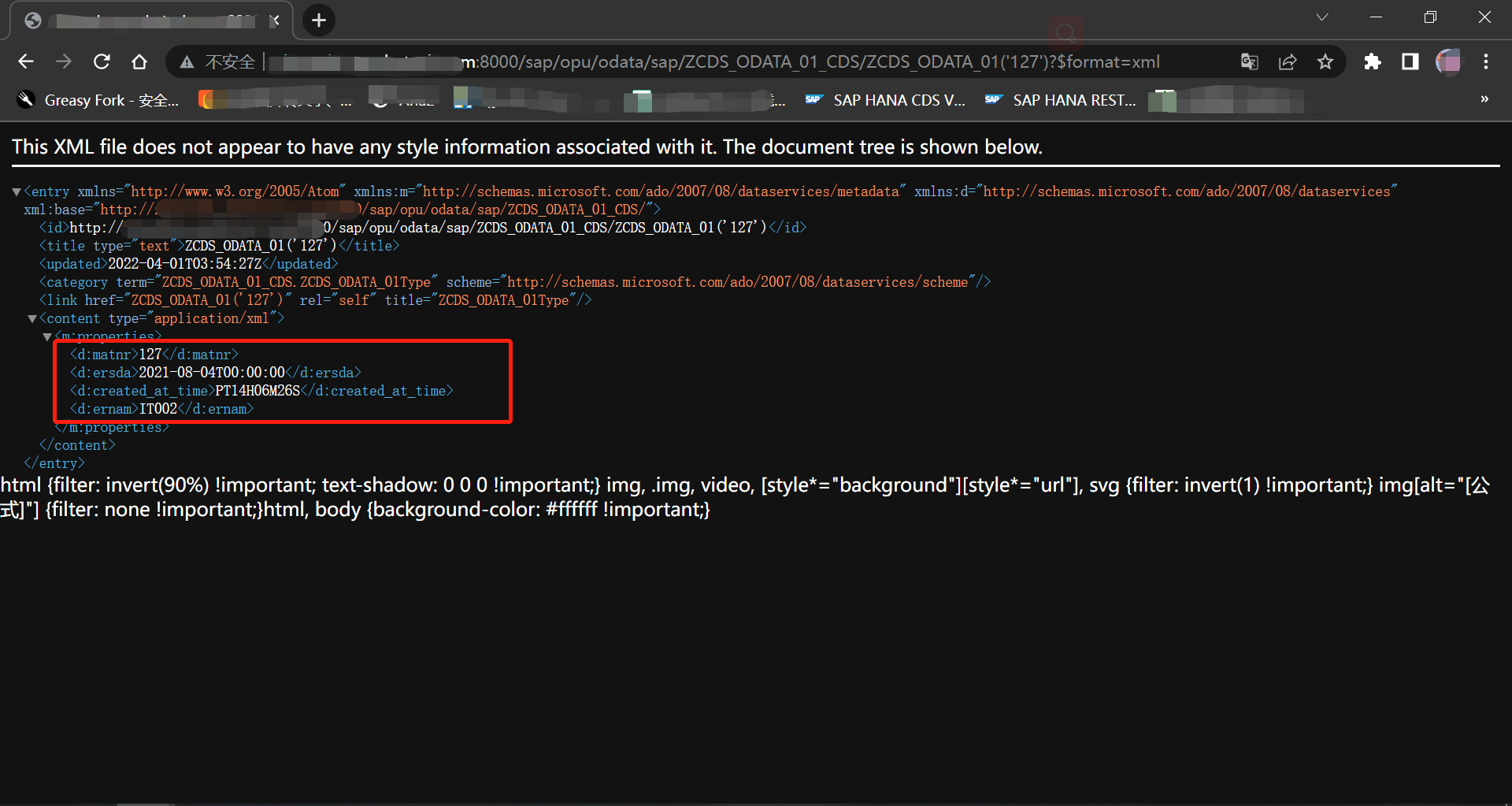Click updated timestamp 2022-04-01T03:54:27Z

185,264
